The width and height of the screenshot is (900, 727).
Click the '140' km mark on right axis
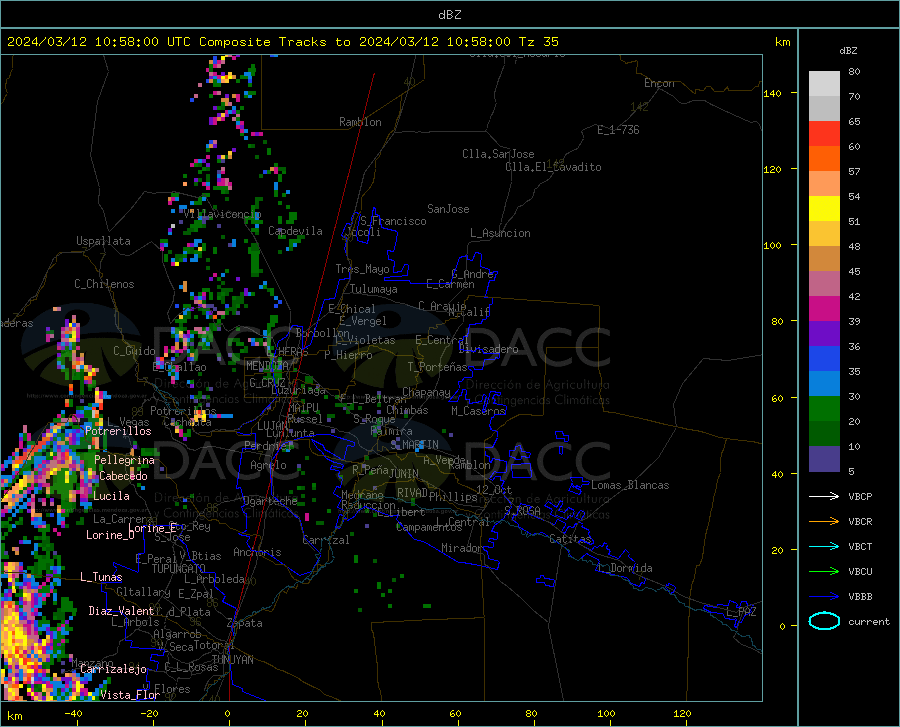(x=772, y=94)
